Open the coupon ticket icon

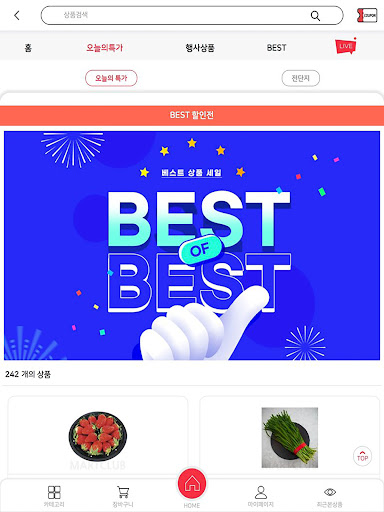point(367,15)
